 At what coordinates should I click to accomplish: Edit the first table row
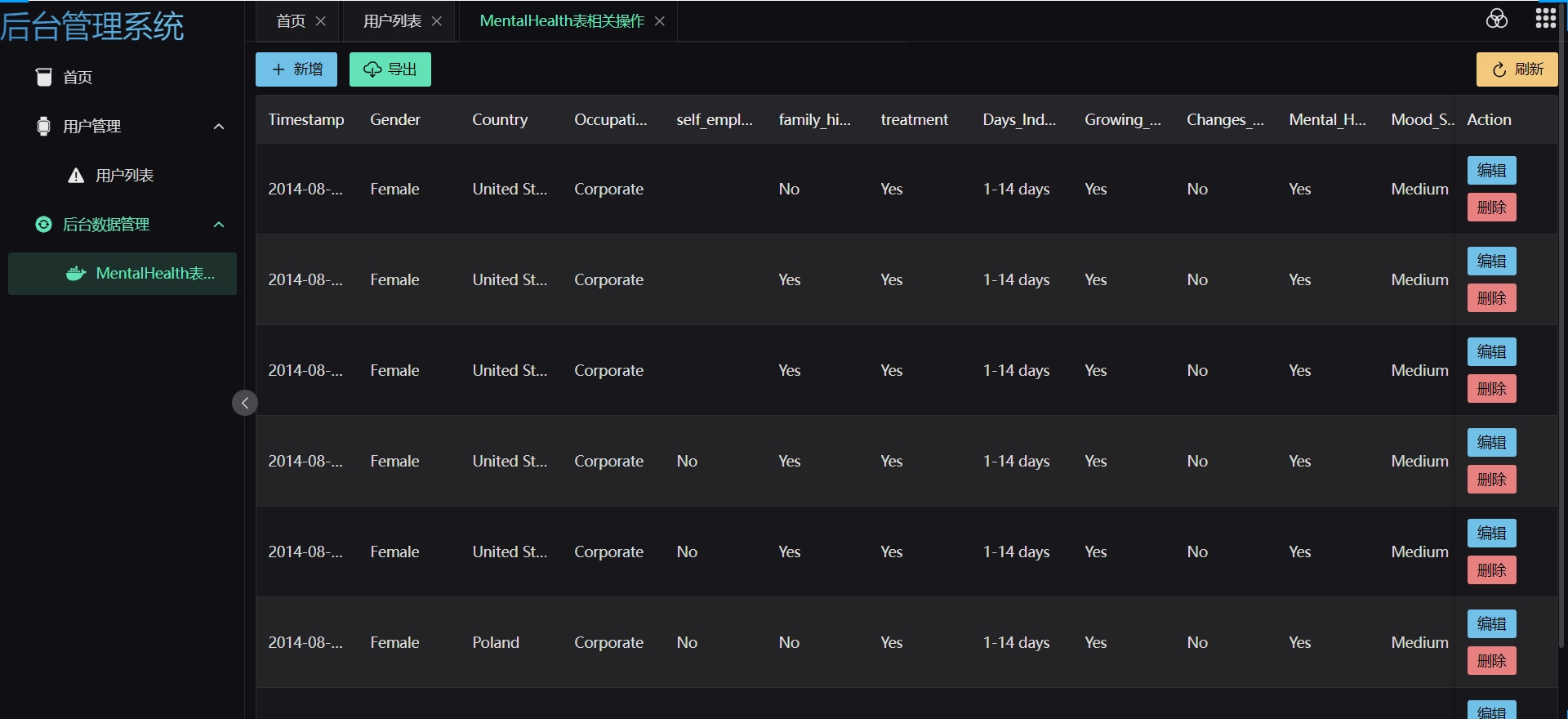click(x=1492, y=171)
